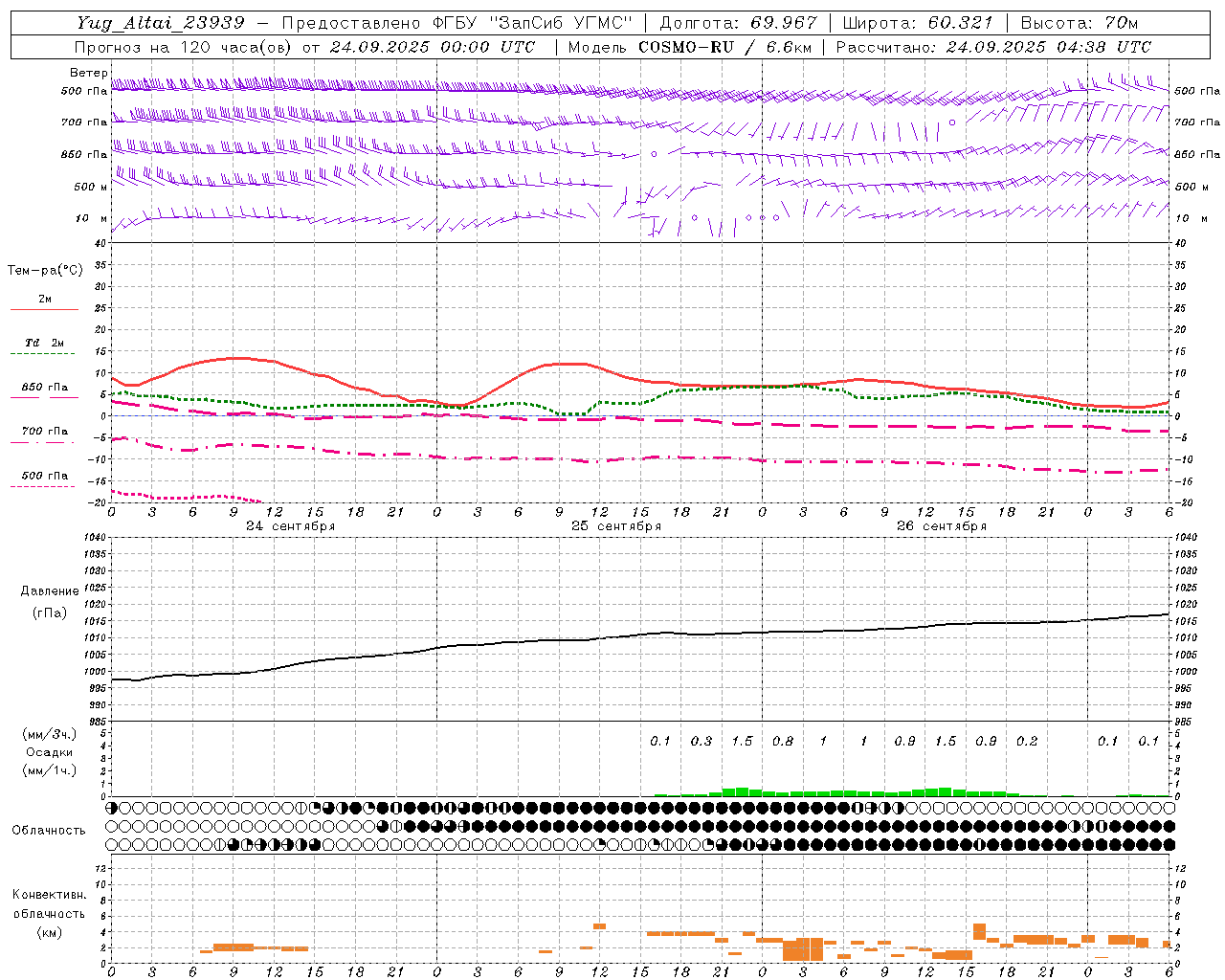The image size is (1225, 980).
Task: Click the Yug_Altai_23939 station title
Action: coord(161,23)
